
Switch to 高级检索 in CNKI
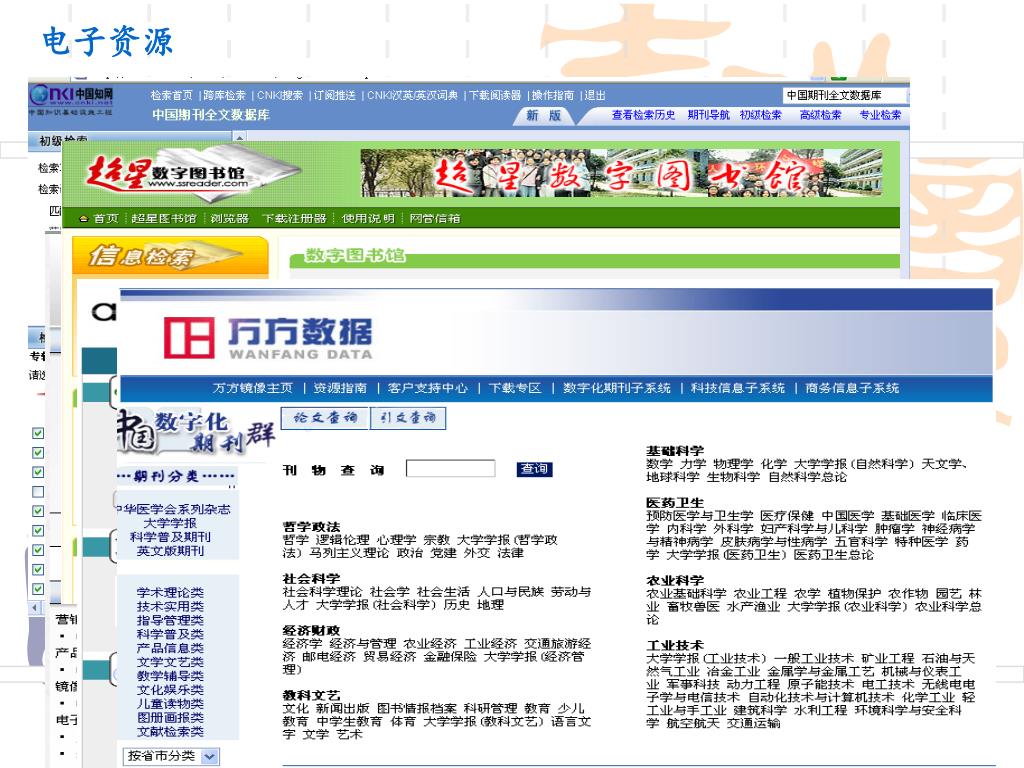point(820,115)
